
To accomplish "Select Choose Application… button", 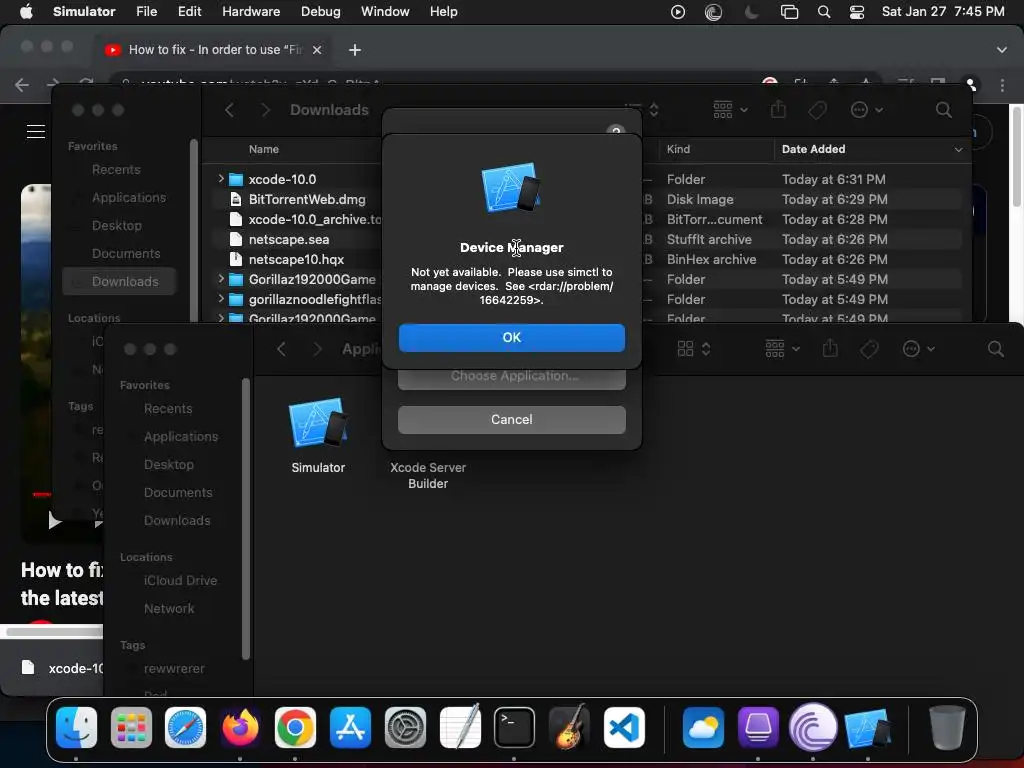I will point(511,376).
